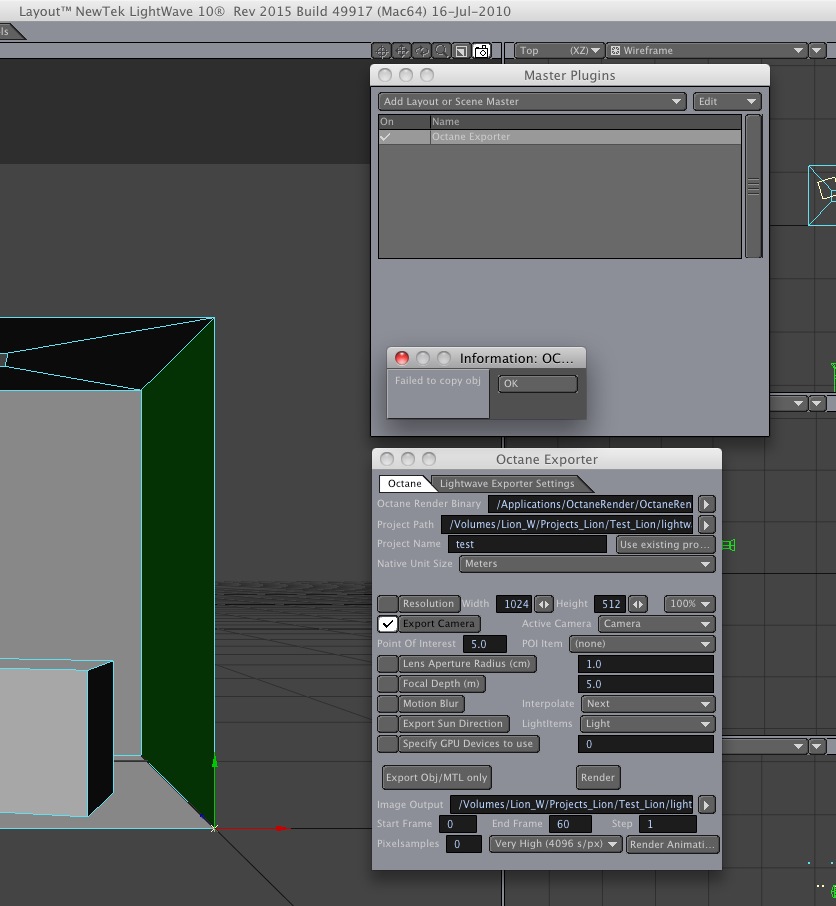Click the camera view icon in viewport header

coord(481,51)
